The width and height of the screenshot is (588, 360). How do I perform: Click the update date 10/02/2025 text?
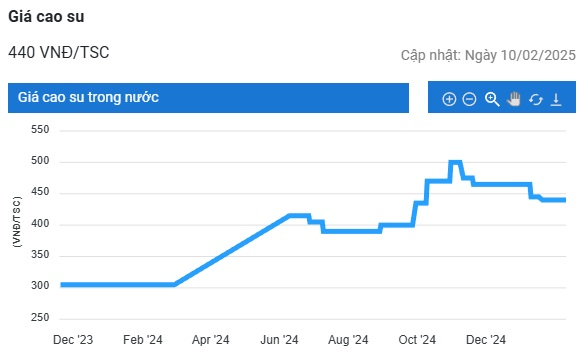(538, 55)
